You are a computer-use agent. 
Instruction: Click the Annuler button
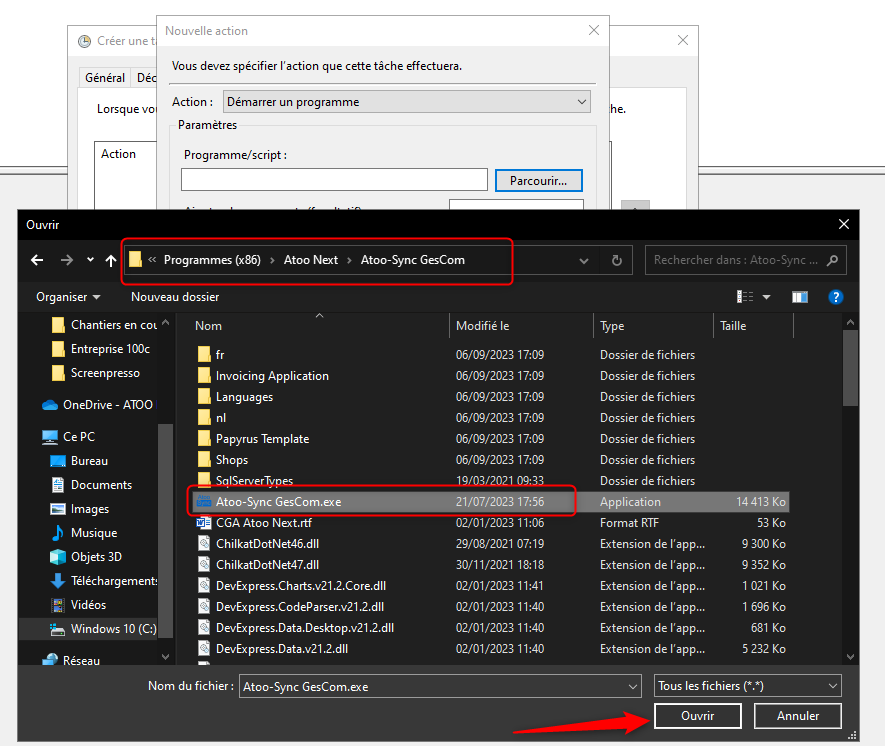[798, 716]
